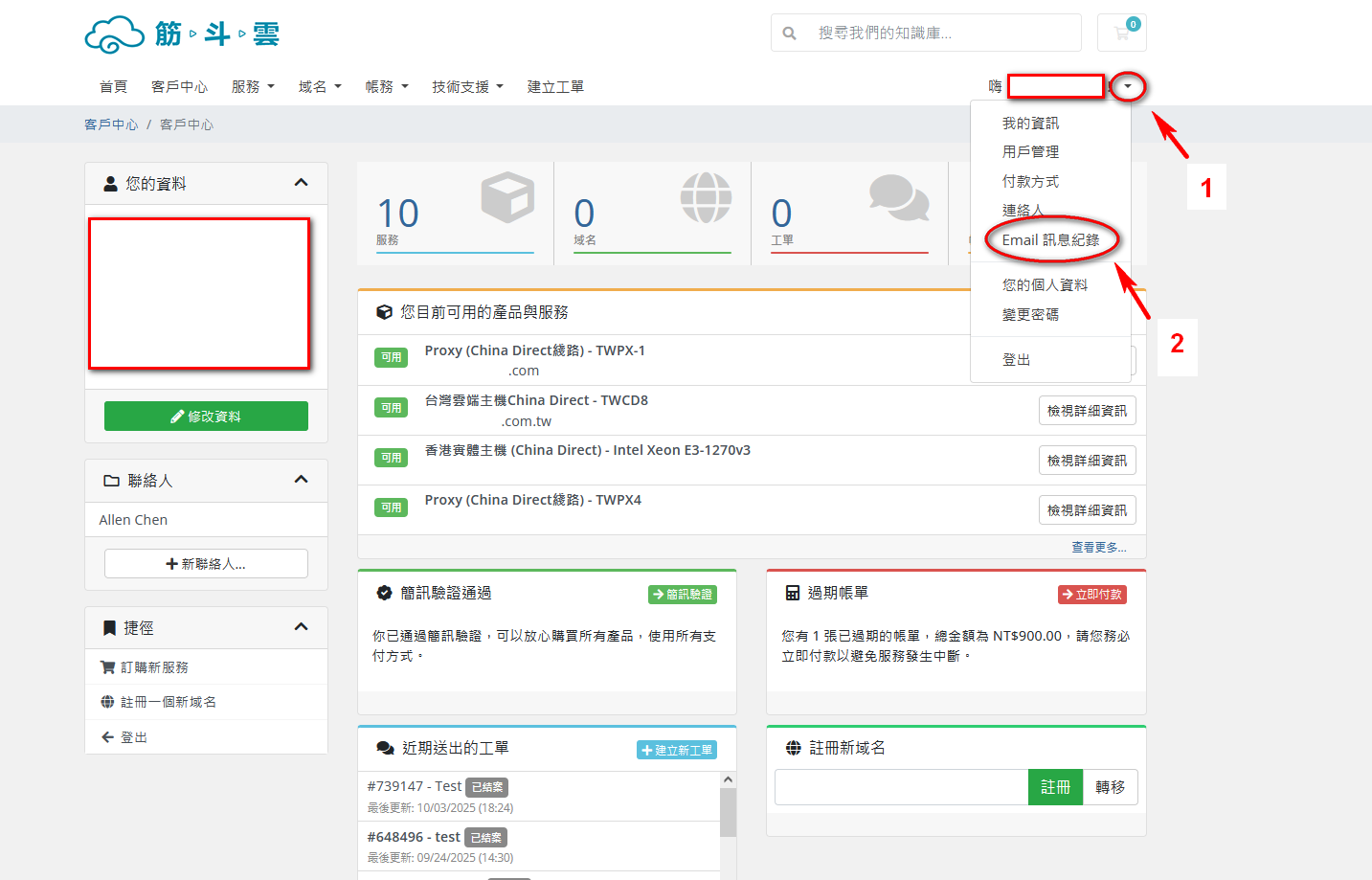1372x880 pixels.
Task: Click the shopping cart icon
Action: tap(1121, 34)
